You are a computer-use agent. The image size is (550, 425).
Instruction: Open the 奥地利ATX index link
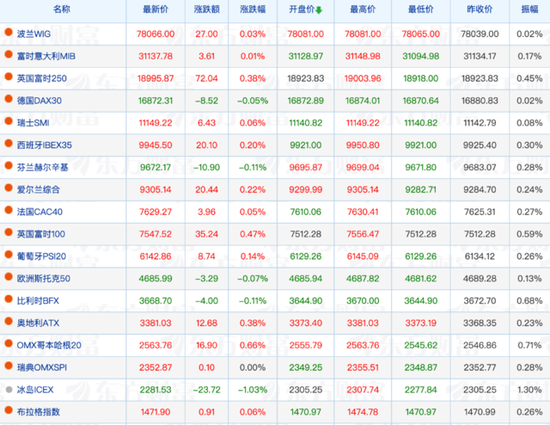[x=38, y=323]
